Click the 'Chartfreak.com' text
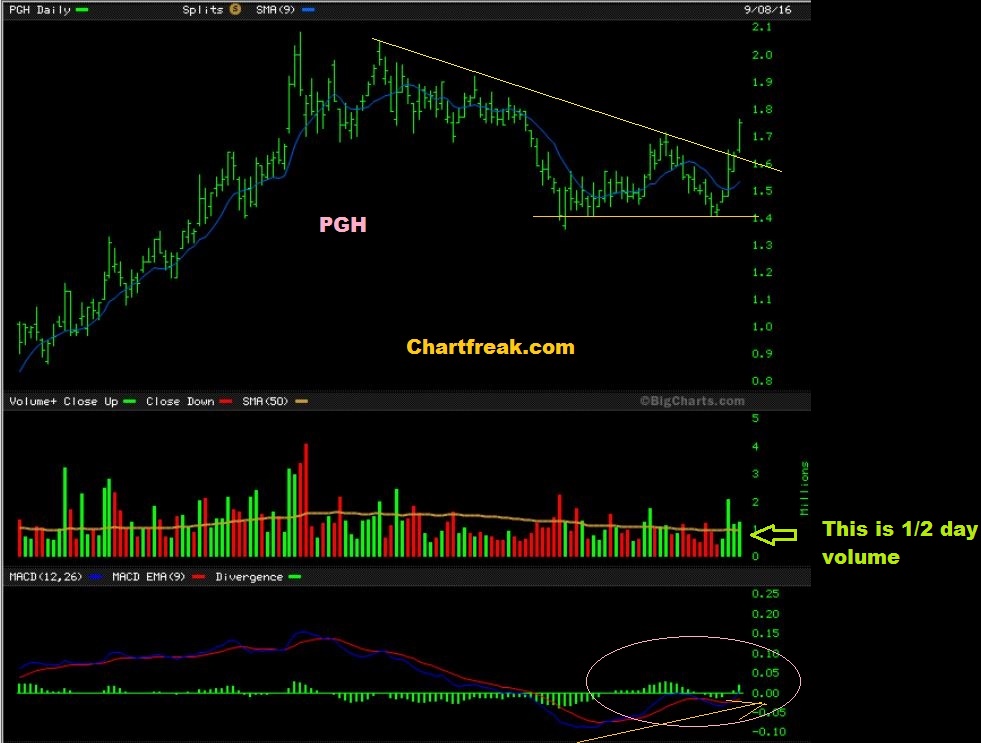 click(x=490, y=347)
